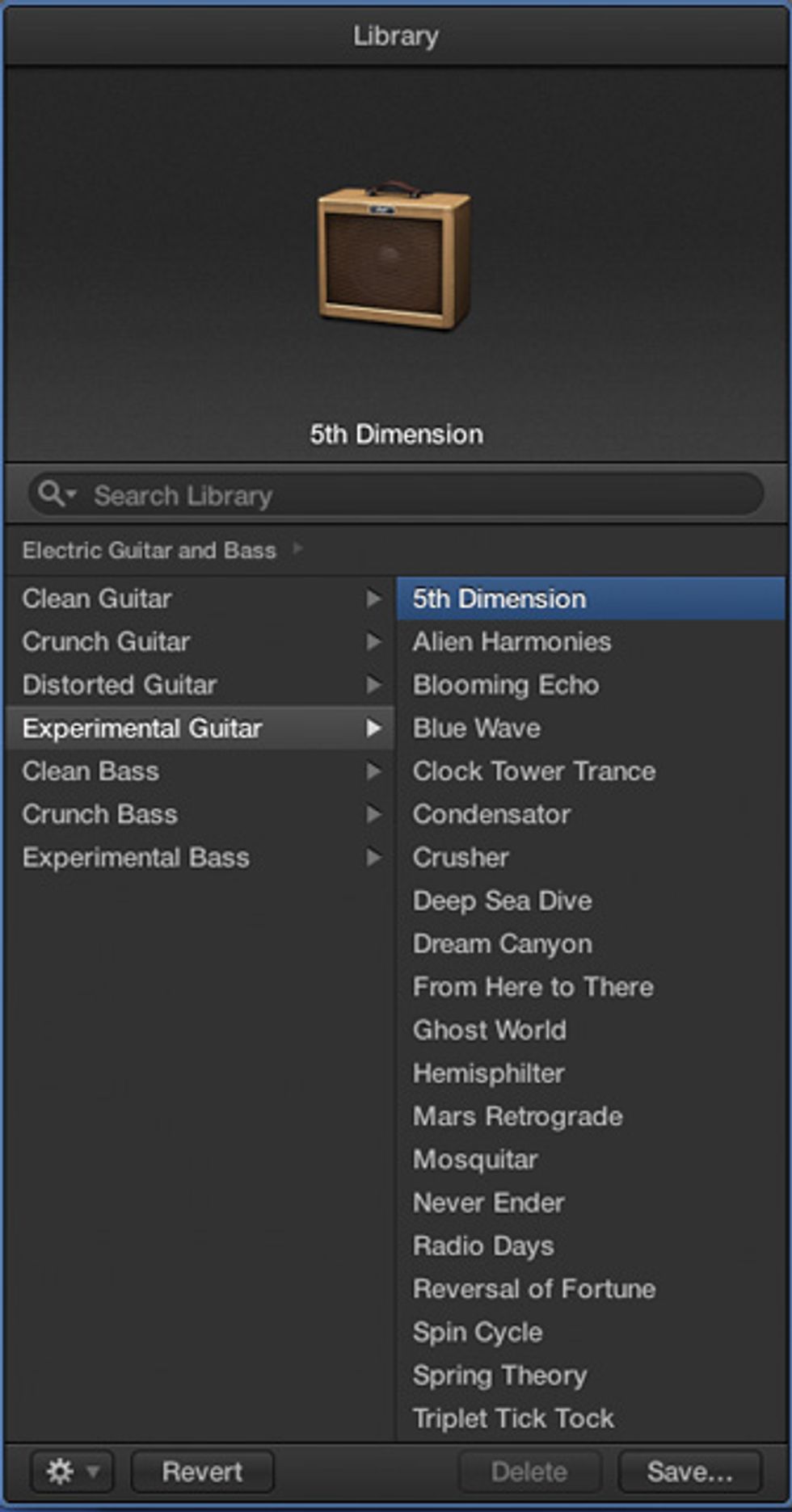The width and height of the screenshot is (792, 1512).
Task: Pick the Deep Sea Dive patch
Action: point(502,901)
